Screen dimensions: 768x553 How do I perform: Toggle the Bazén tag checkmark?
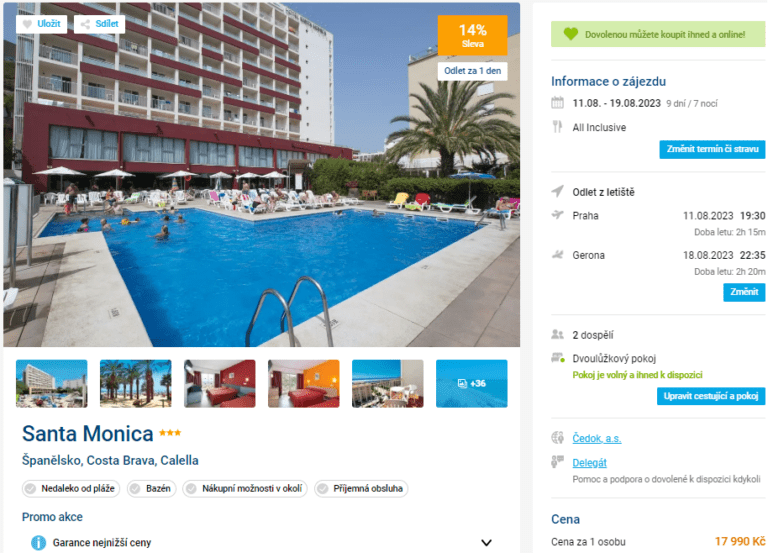(135, 488)
